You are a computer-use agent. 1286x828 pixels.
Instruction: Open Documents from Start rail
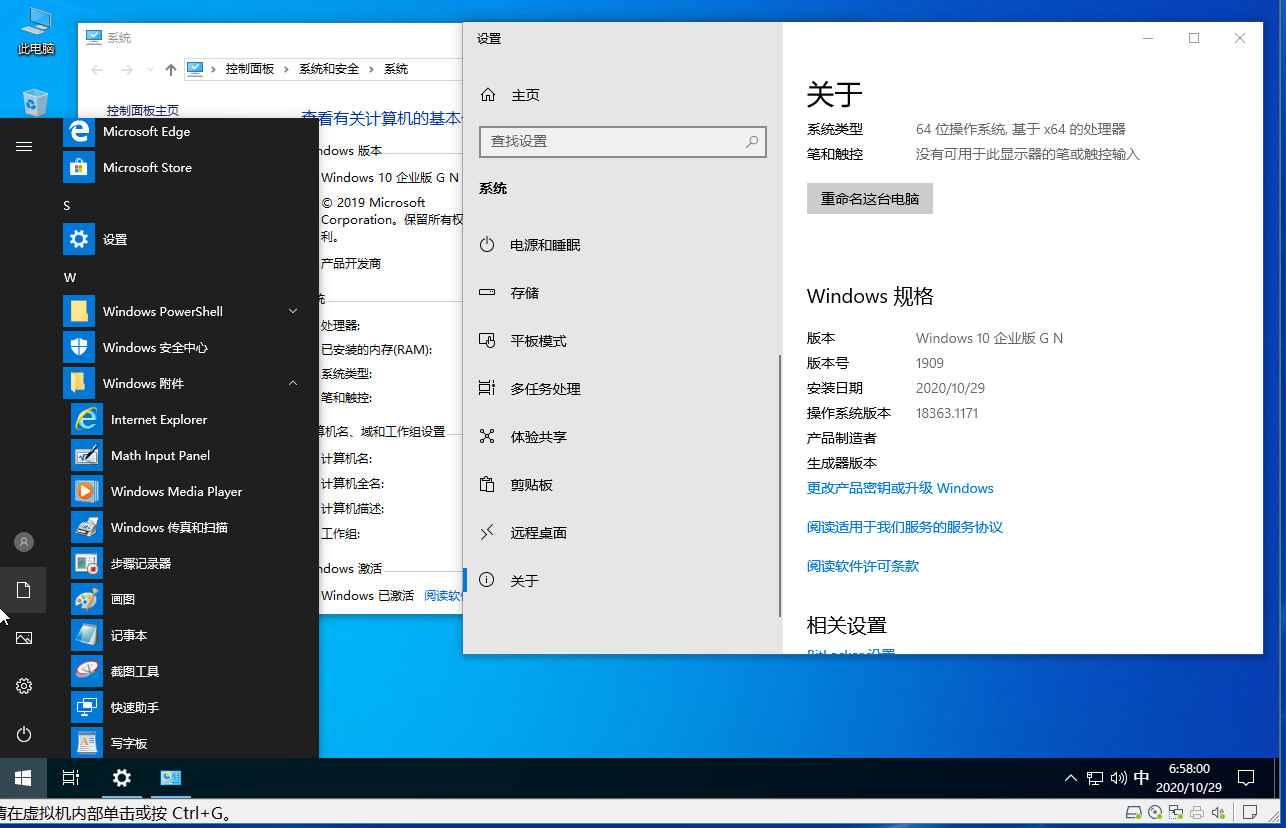(x=24, y=590)
